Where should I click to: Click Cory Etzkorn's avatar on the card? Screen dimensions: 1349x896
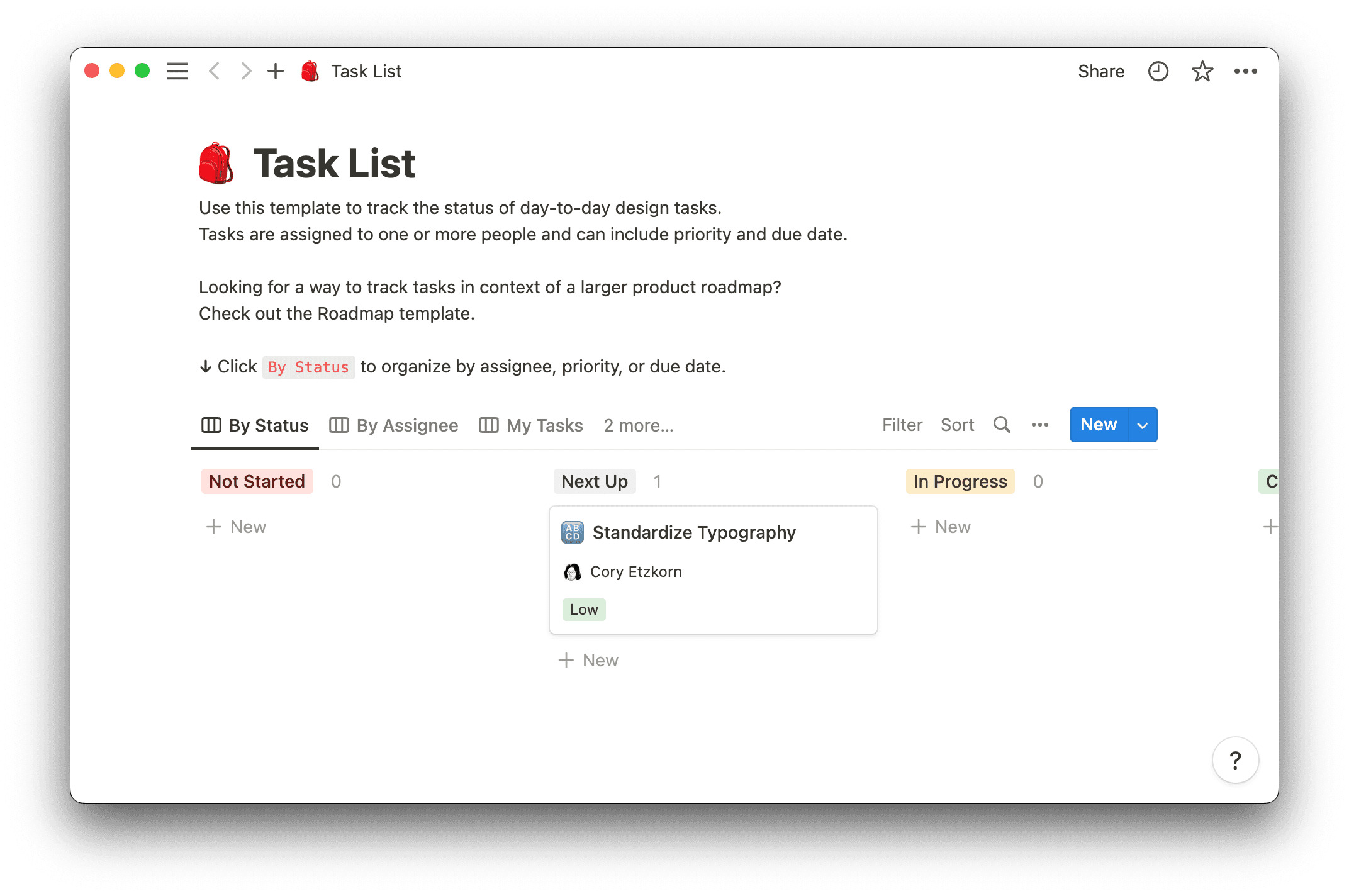(x=571, y=571)
